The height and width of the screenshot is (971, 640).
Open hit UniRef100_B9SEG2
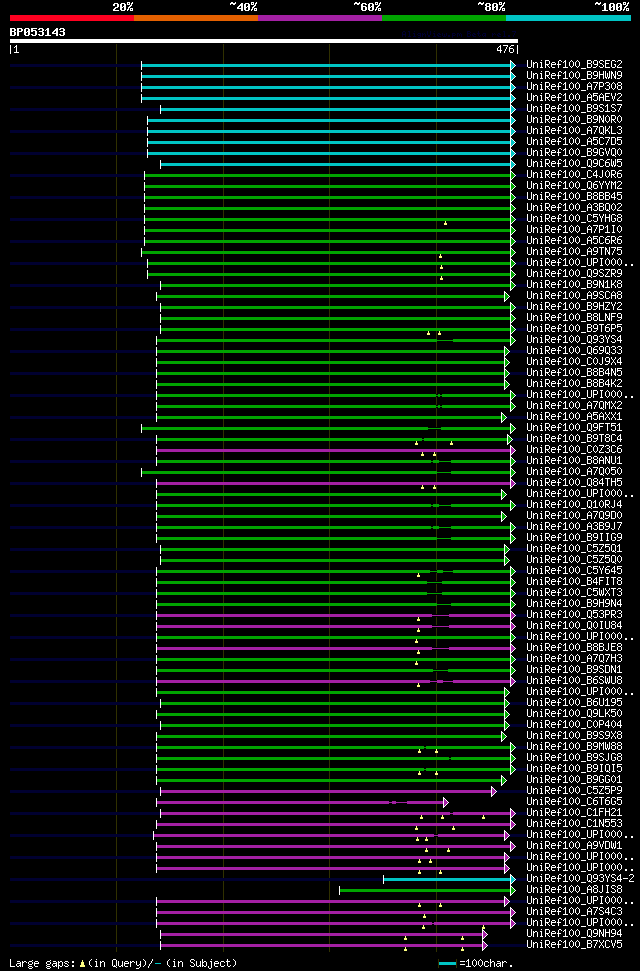click(x=574, y=64)
